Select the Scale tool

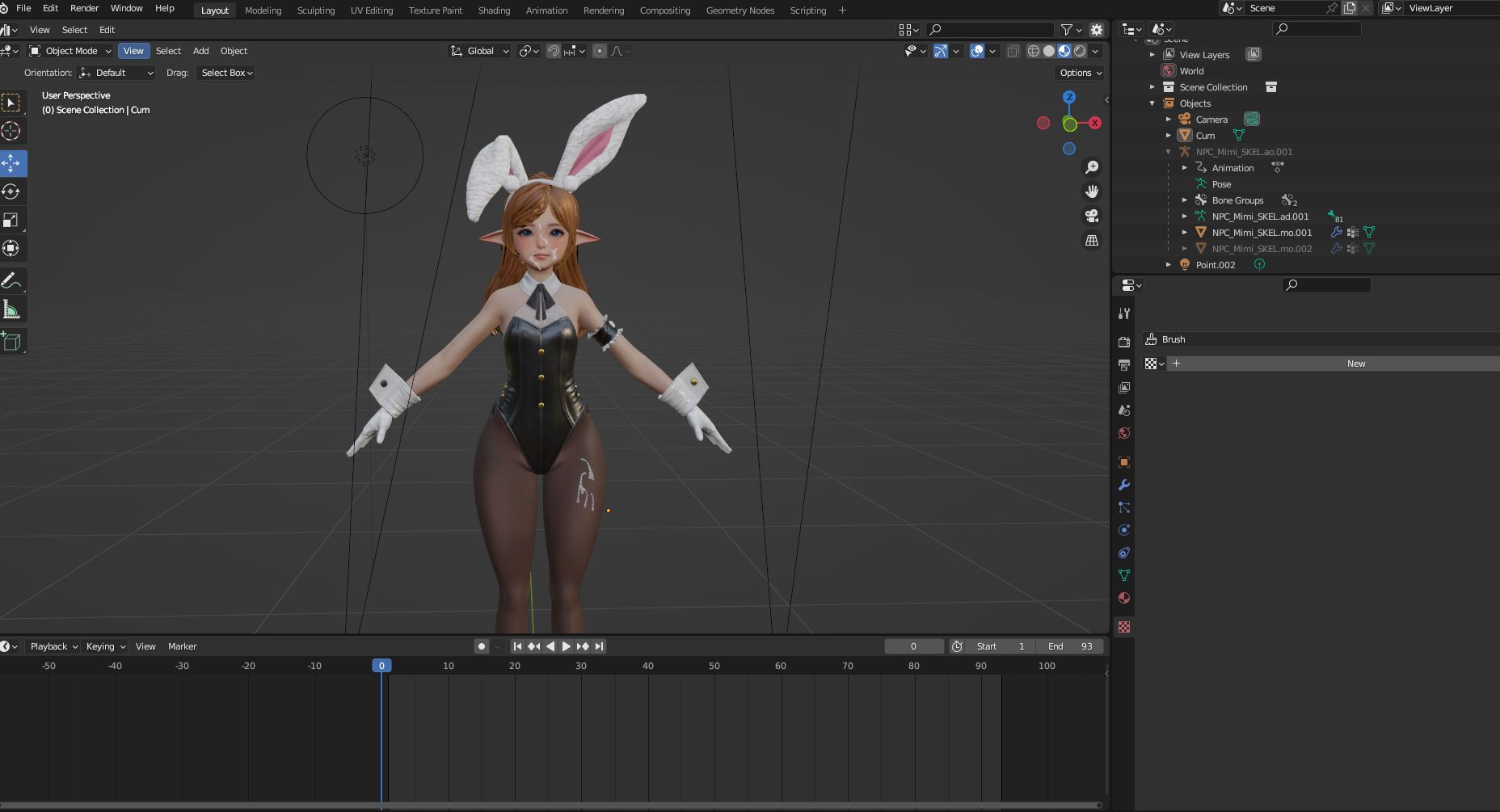(12, 220)
